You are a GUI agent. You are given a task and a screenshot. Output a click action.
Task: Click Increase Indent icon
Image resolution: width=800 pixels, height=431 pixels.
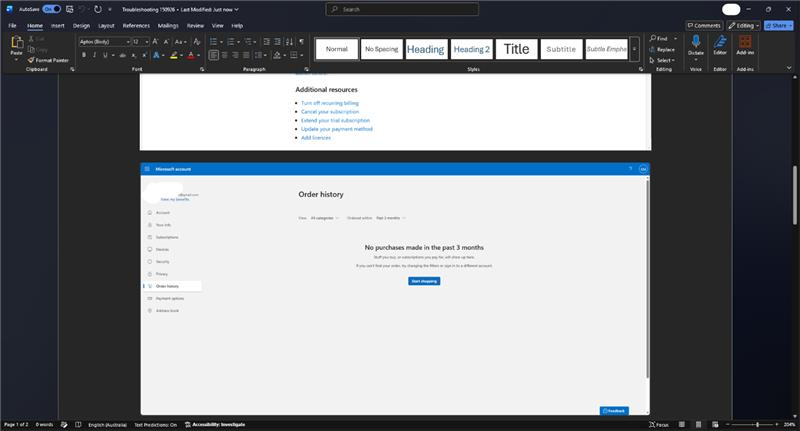tap(278, 42)
